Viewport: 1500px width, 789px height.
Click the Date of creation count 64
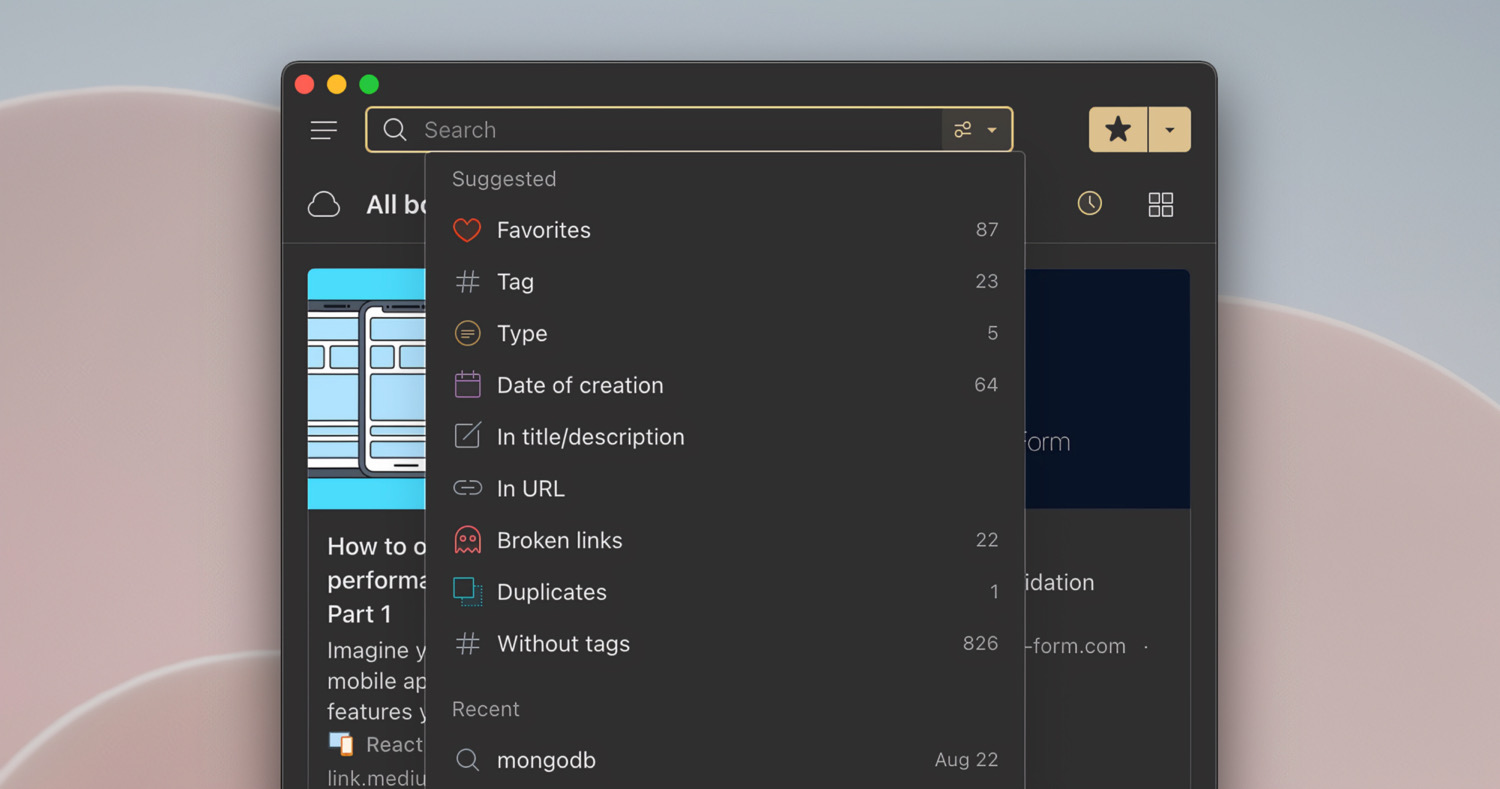986,385
